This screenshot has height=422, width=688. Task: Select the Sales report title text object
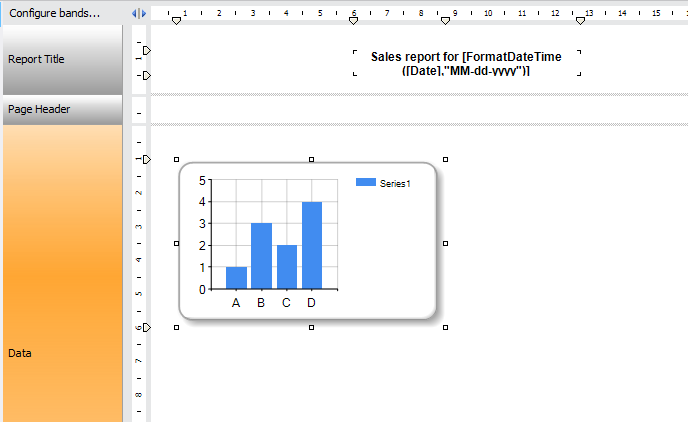pos(467,63)
